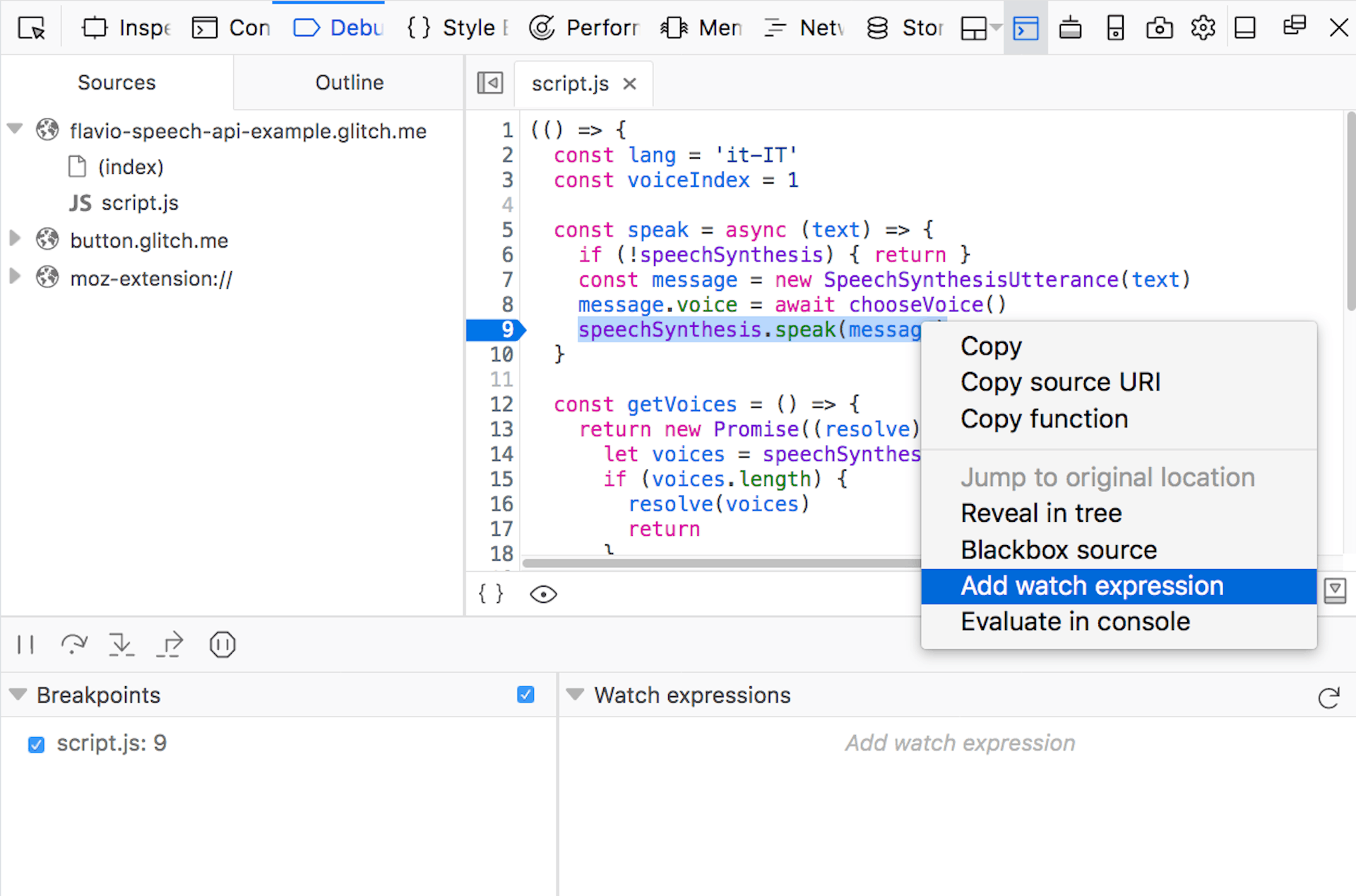Enable all breakpoints checkbox
Viewport: 1356px width, 896px height.
coord(525,695)
